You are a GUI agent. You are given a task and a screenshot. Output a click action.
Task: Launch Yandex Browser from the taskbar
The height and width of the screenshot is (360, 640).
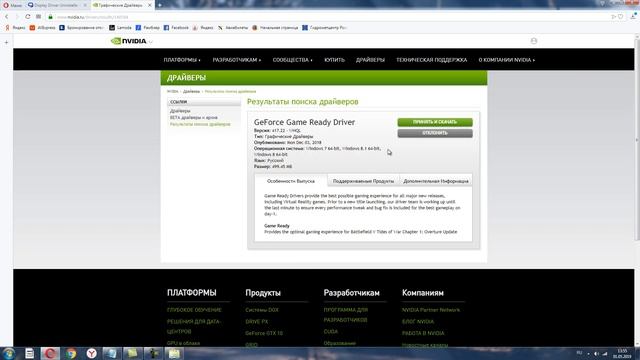click(91, 353)
